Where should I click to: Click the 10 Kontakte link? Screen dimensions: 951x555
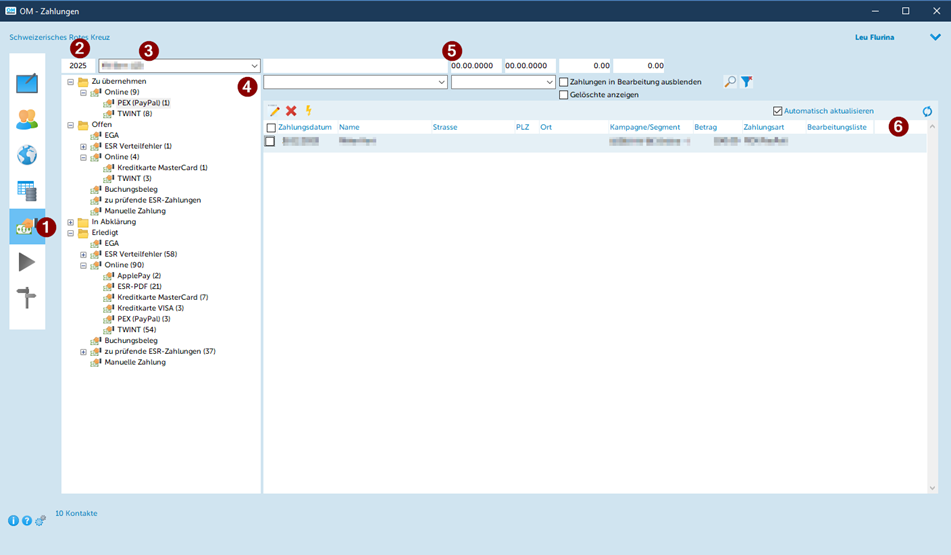76,513
